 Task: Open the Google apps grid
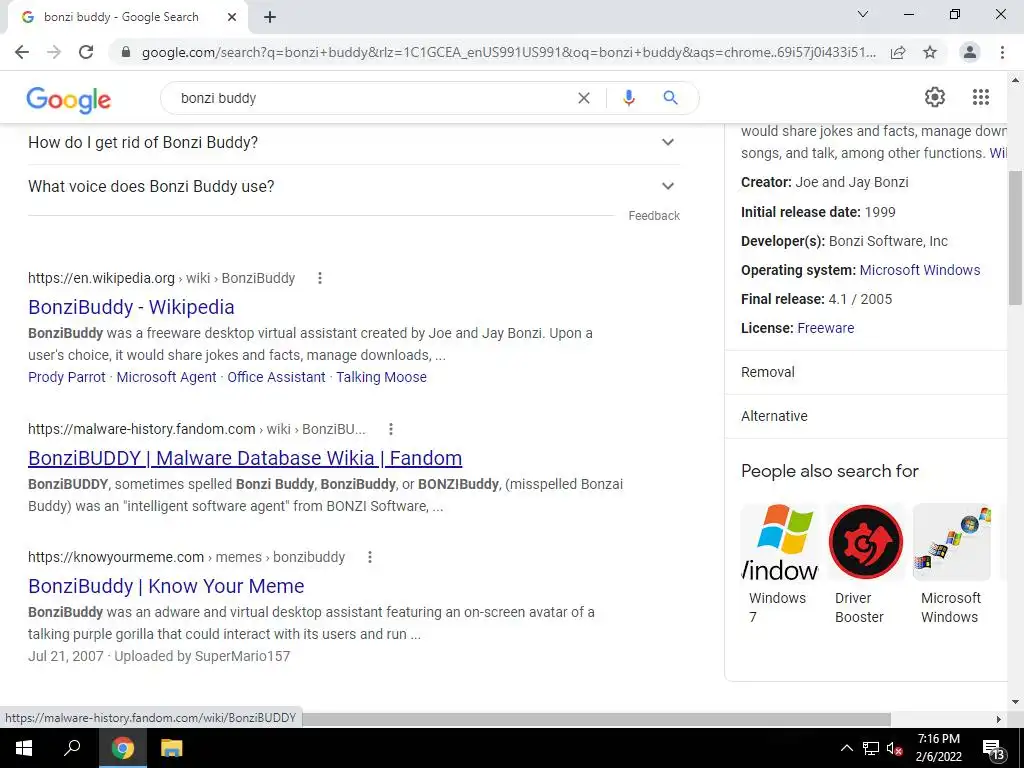980,97
